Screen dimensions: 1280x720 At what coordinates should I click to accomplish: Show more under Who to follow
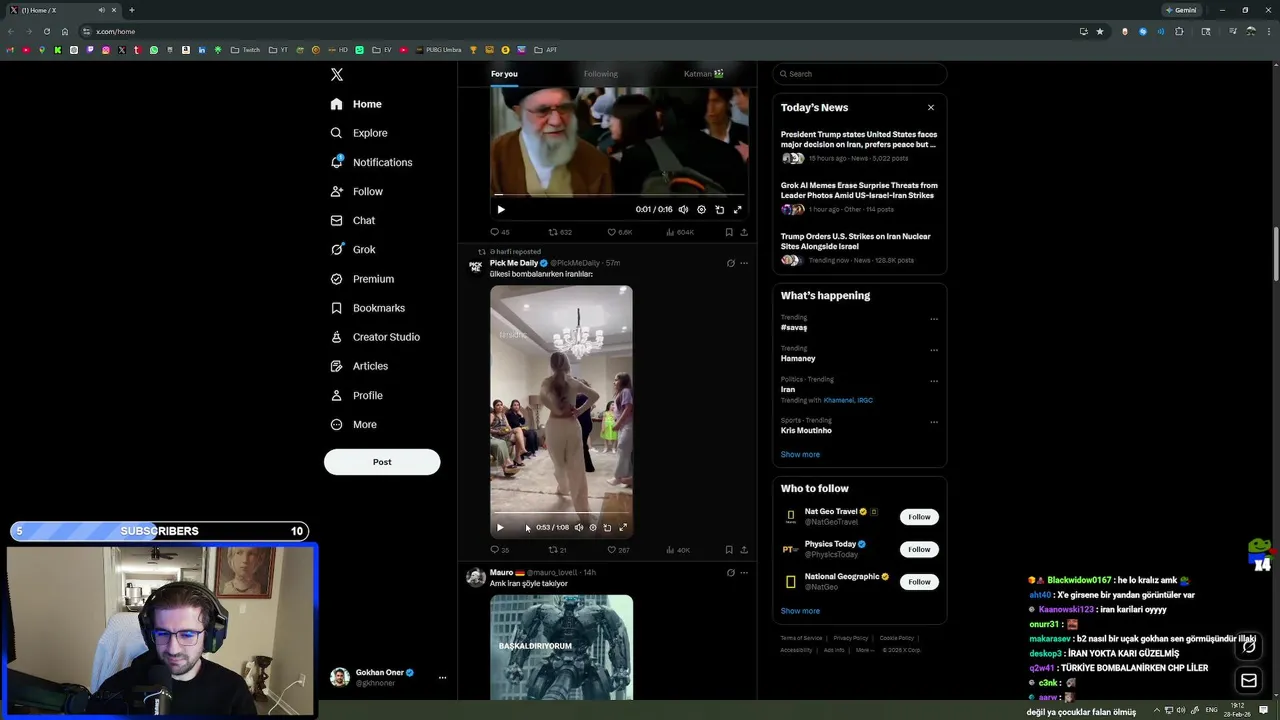800,611
